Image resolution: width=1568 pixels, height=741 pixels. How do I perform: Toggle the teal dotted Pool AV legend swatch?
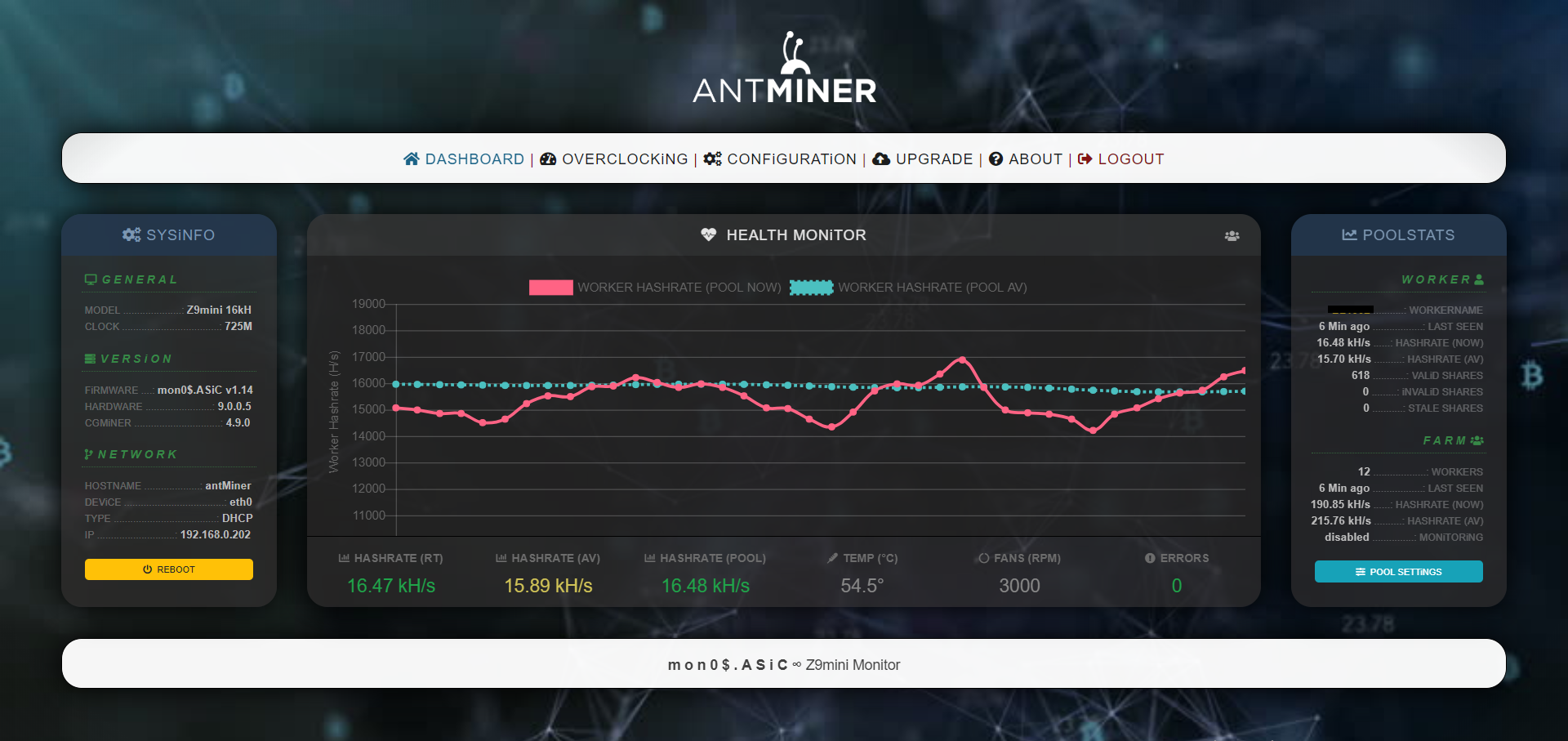[811, 288]
